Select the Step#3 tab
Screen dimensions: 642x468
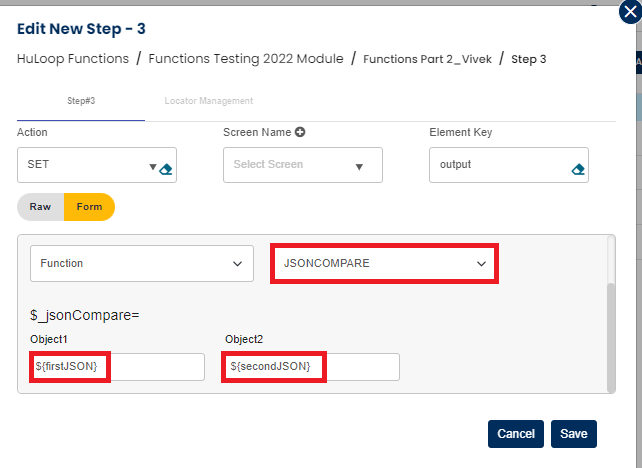tap(82, 101)
